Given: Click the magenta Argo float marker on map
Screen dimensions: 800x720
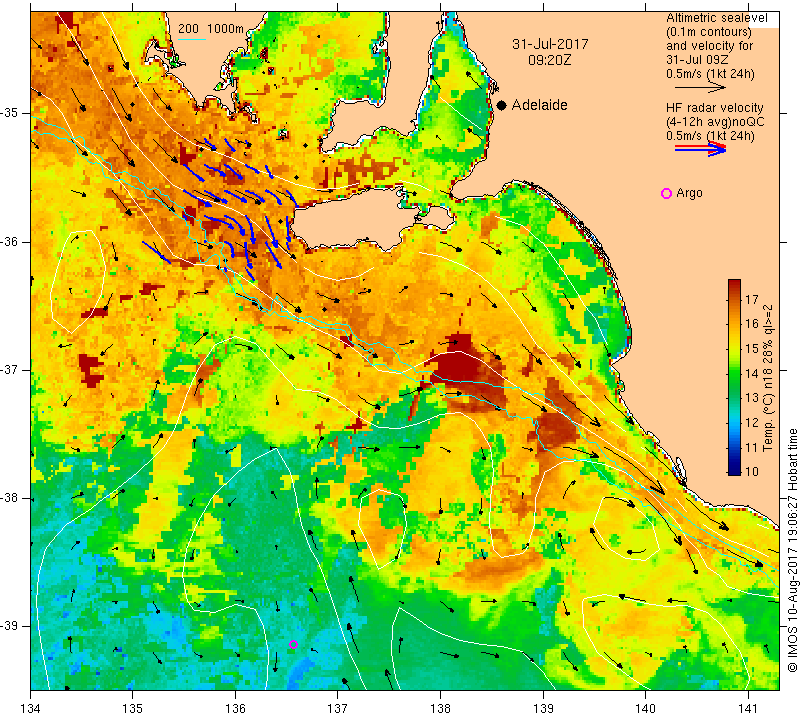Looking at the screenshot, I should coord(293,644).
